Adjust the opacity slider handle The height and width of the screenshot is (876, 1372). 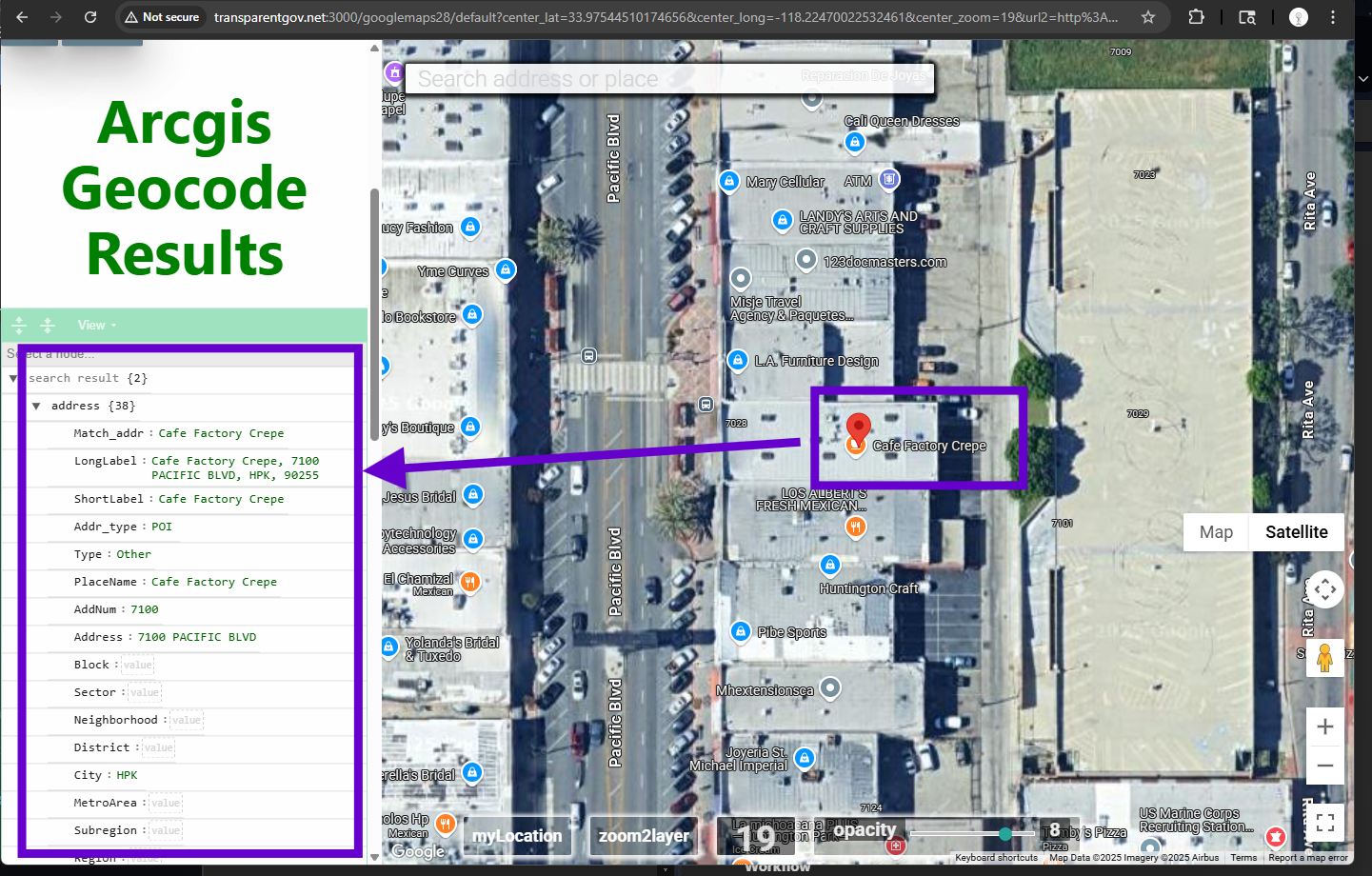pos(1005,833)
